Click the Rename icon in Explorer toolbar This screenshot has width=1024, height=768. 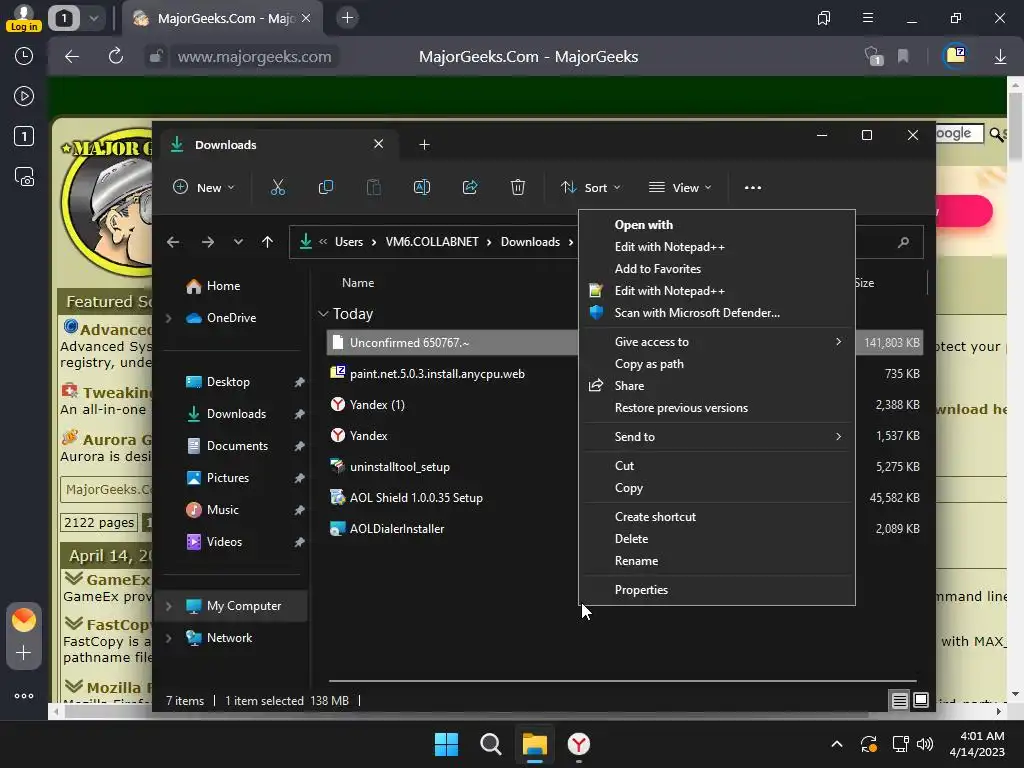422,187
